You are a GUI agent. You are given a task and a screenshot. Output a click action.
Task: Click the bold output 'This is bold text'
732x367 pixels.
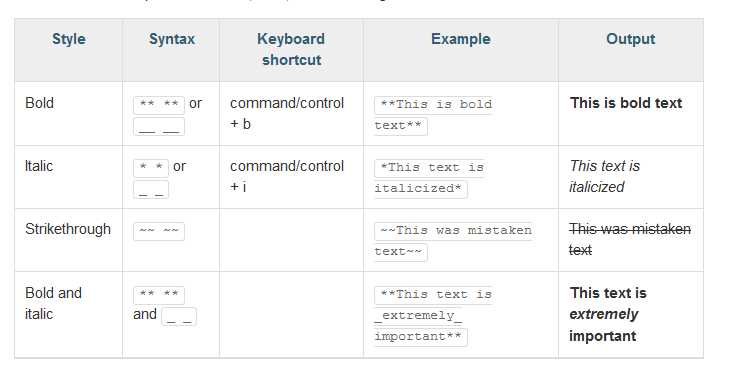[x=626, y=103]
